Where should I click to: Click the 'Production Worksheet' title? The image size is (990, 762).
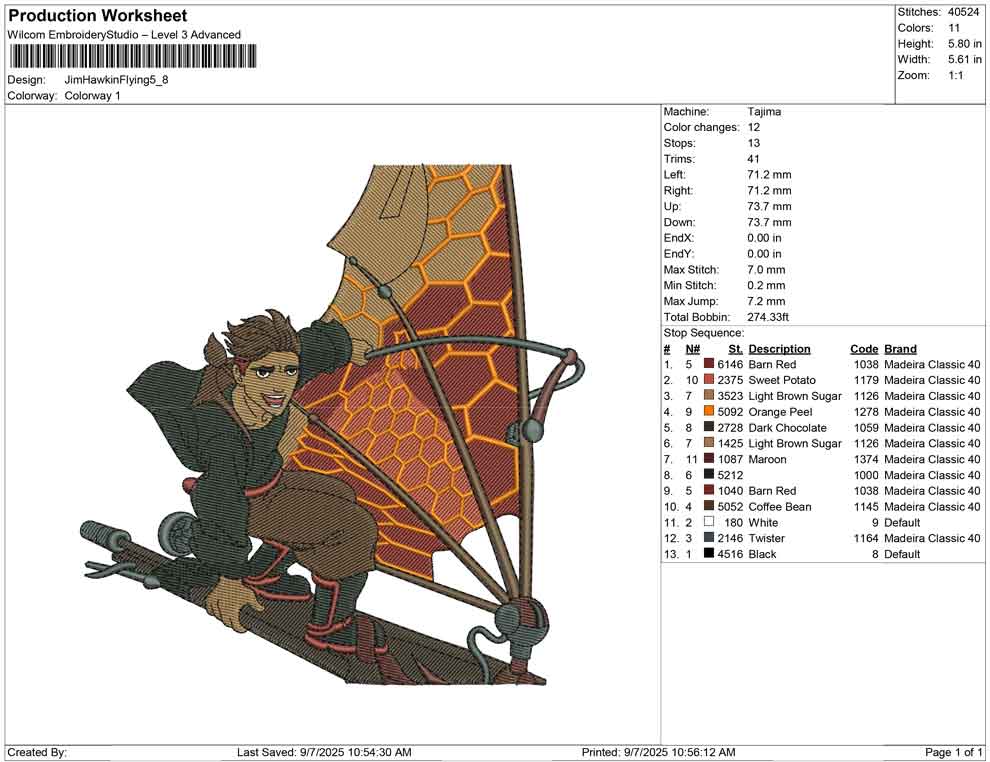coord(98,16)
